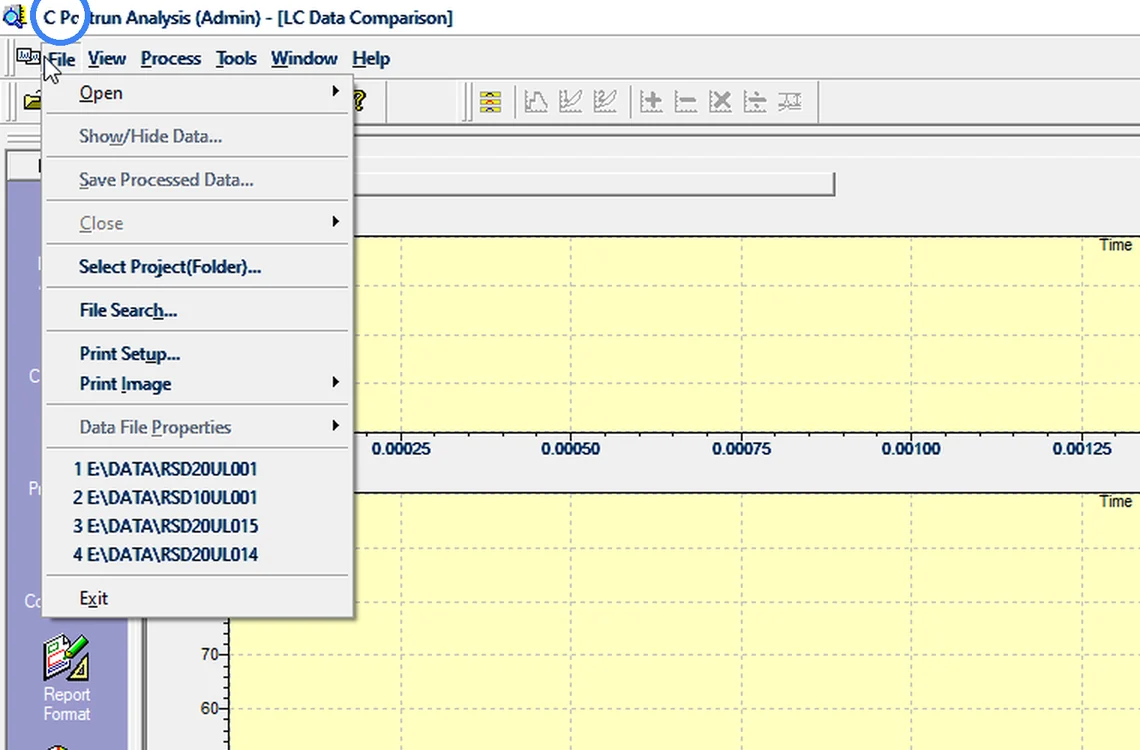Choose Save Processed Data... menu entry
This screenshot has width=1140, height=750.
pyautogui.click(x=198, y=180)
